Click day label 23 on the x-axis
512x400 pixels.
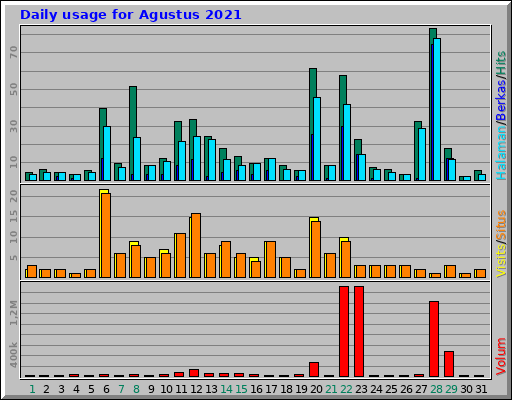point(361,389)
